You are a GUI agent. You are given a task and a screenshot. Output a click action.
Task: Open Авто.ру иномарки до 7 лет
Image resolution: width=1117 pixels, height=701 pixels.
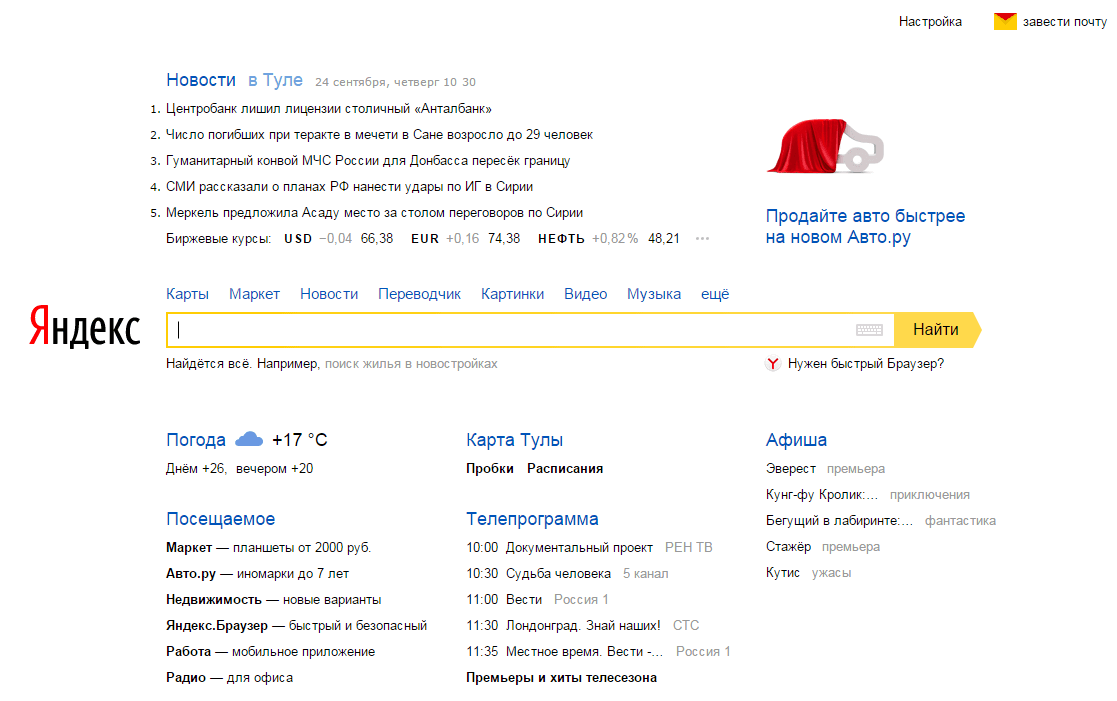point(257,573)
